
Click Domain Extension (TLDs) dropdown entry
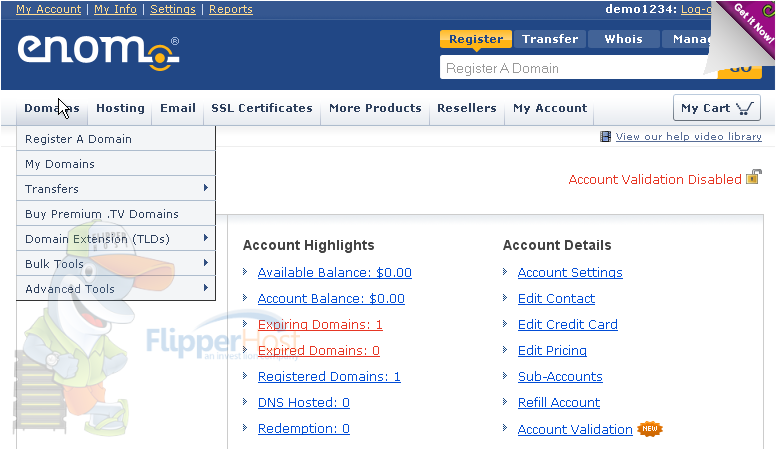[116, 239]
